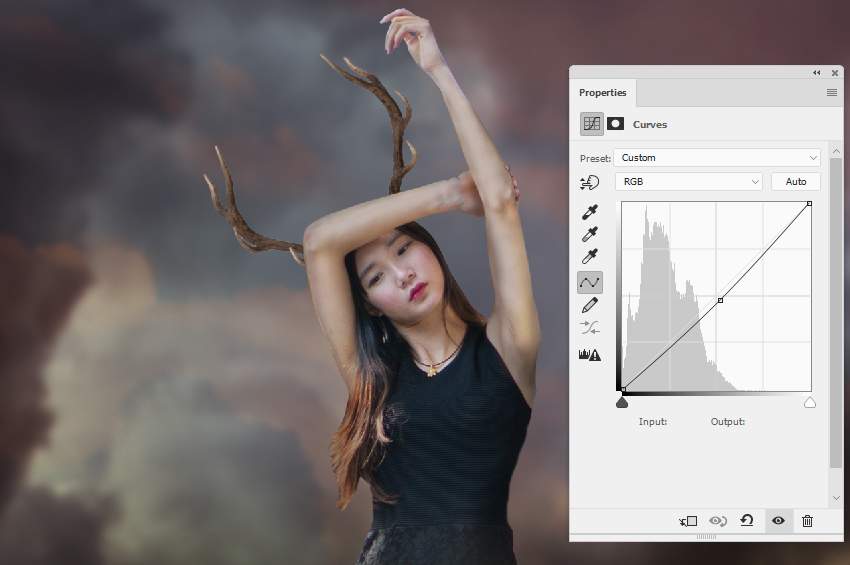Image resolution: width=850 pixels, height=565 pixels.
Task: Click the histogram warning recalculate icon
Action: tap(590, 355)
